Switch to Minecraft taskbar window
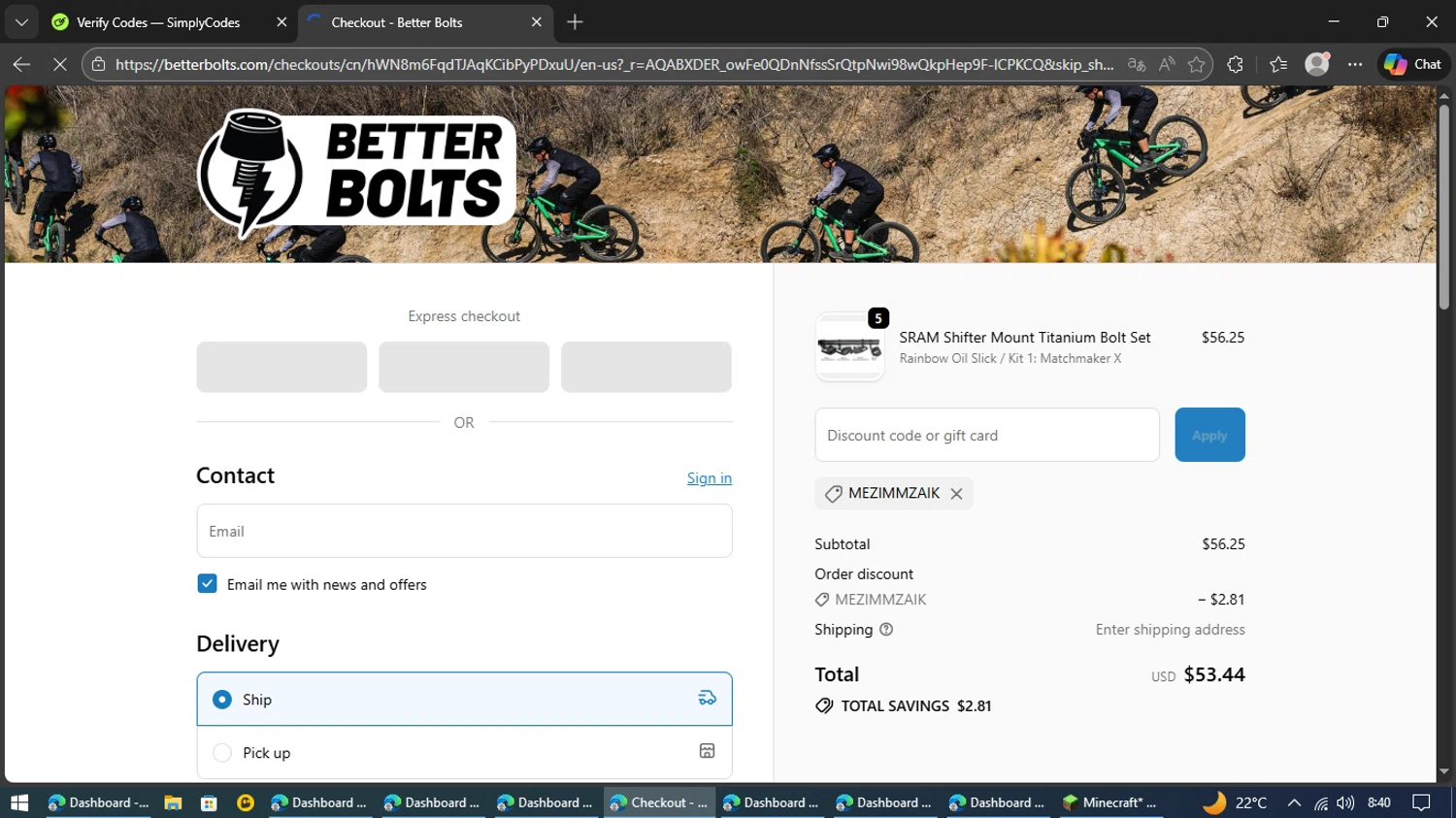Viewport: 1456px width, 818px height. coord(1110,802)
